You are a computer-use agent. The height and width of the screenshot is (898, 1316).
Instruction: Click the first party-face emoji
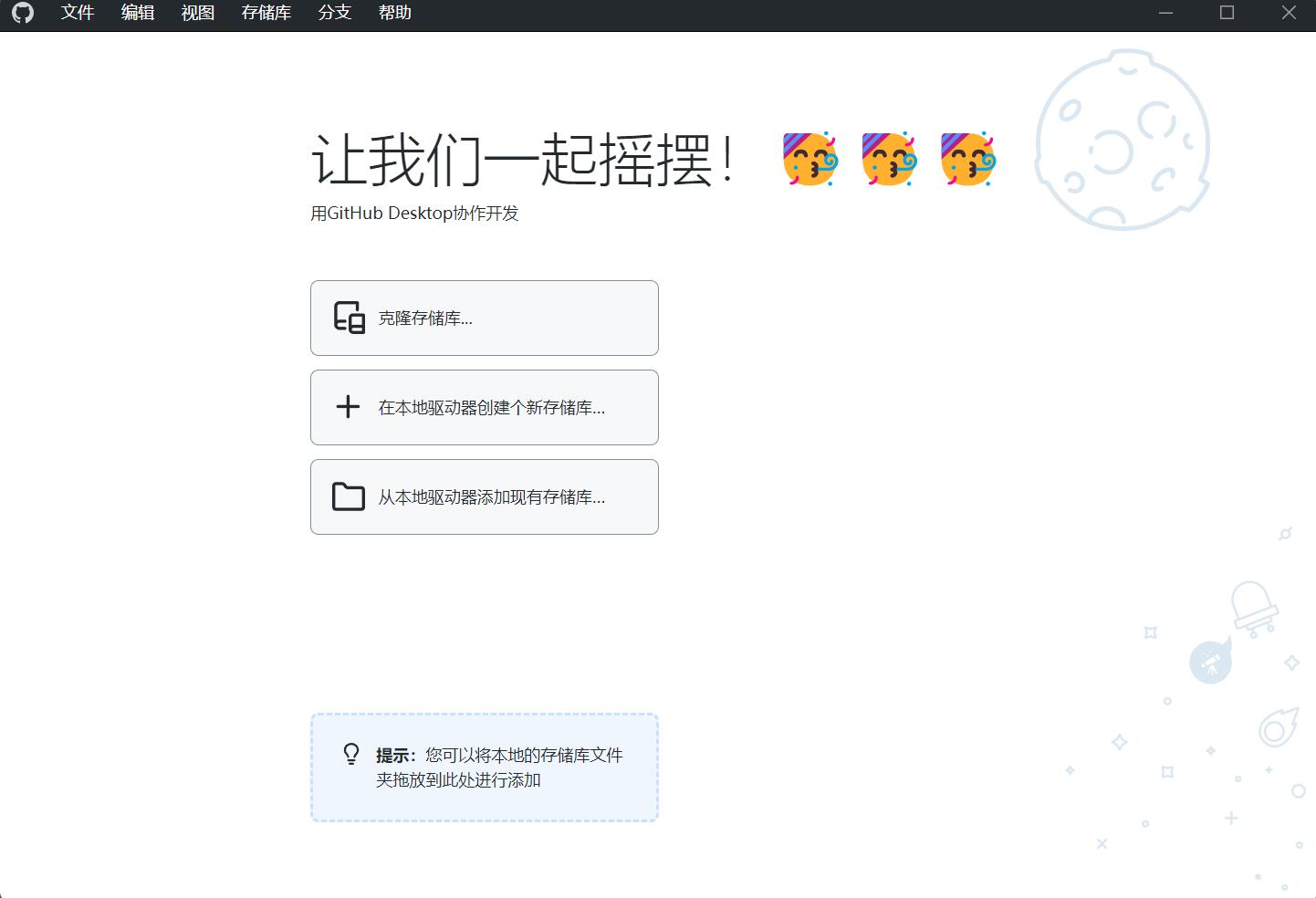pyautogui.click(x=809, y=159)
